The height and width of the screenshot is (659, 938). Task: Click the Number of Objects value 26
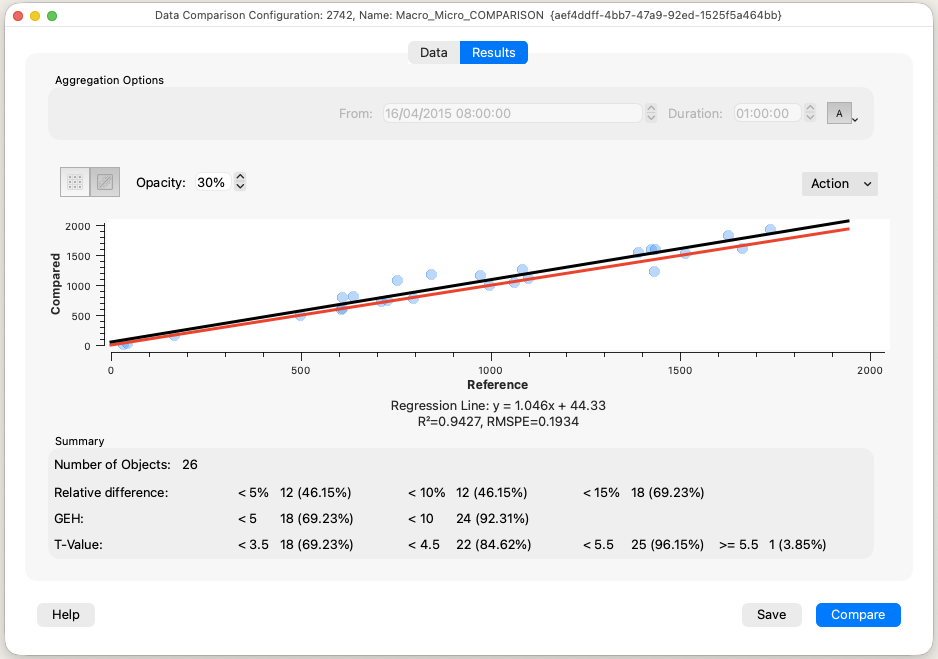(x=190, y=465)
